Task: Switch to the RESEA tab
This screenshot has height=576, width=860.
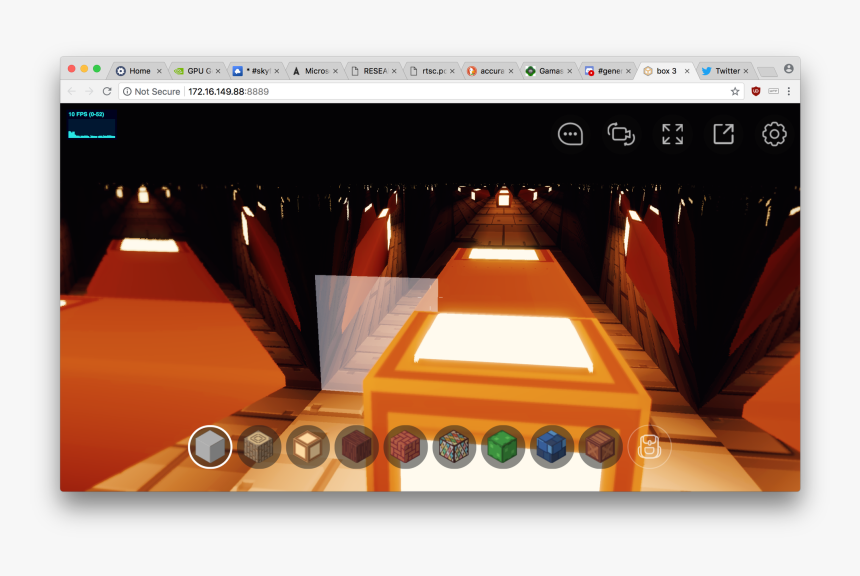Action: point(375,71)
